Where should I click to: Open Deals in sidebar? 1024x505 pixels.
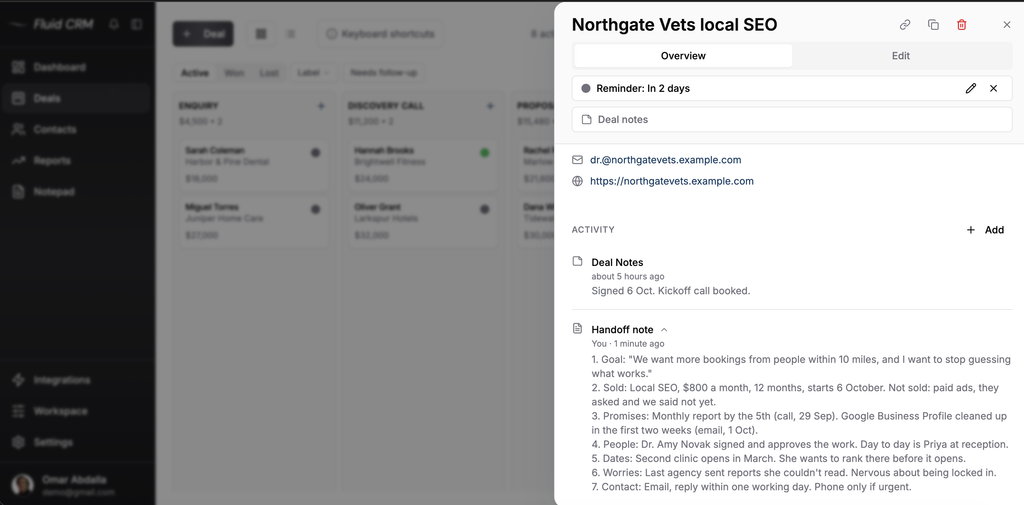77,99
